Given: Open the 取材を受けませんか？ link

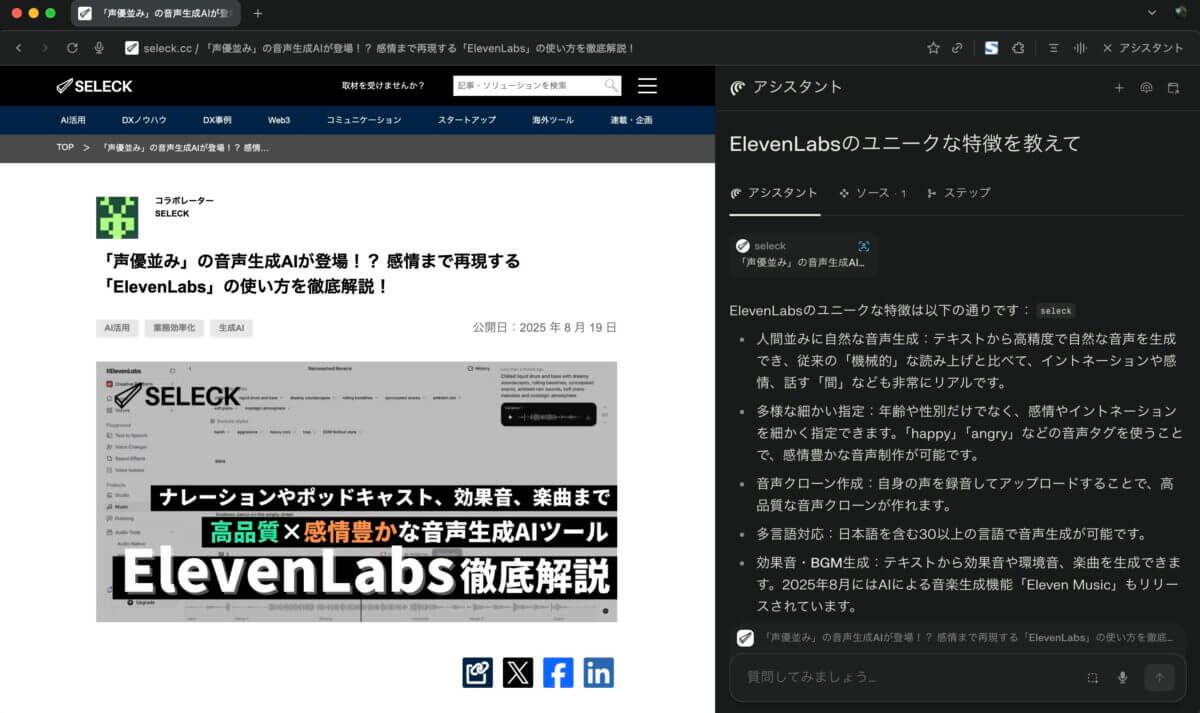Looking at the screenshot, I should pyautogui.click(x=383, y=86).
